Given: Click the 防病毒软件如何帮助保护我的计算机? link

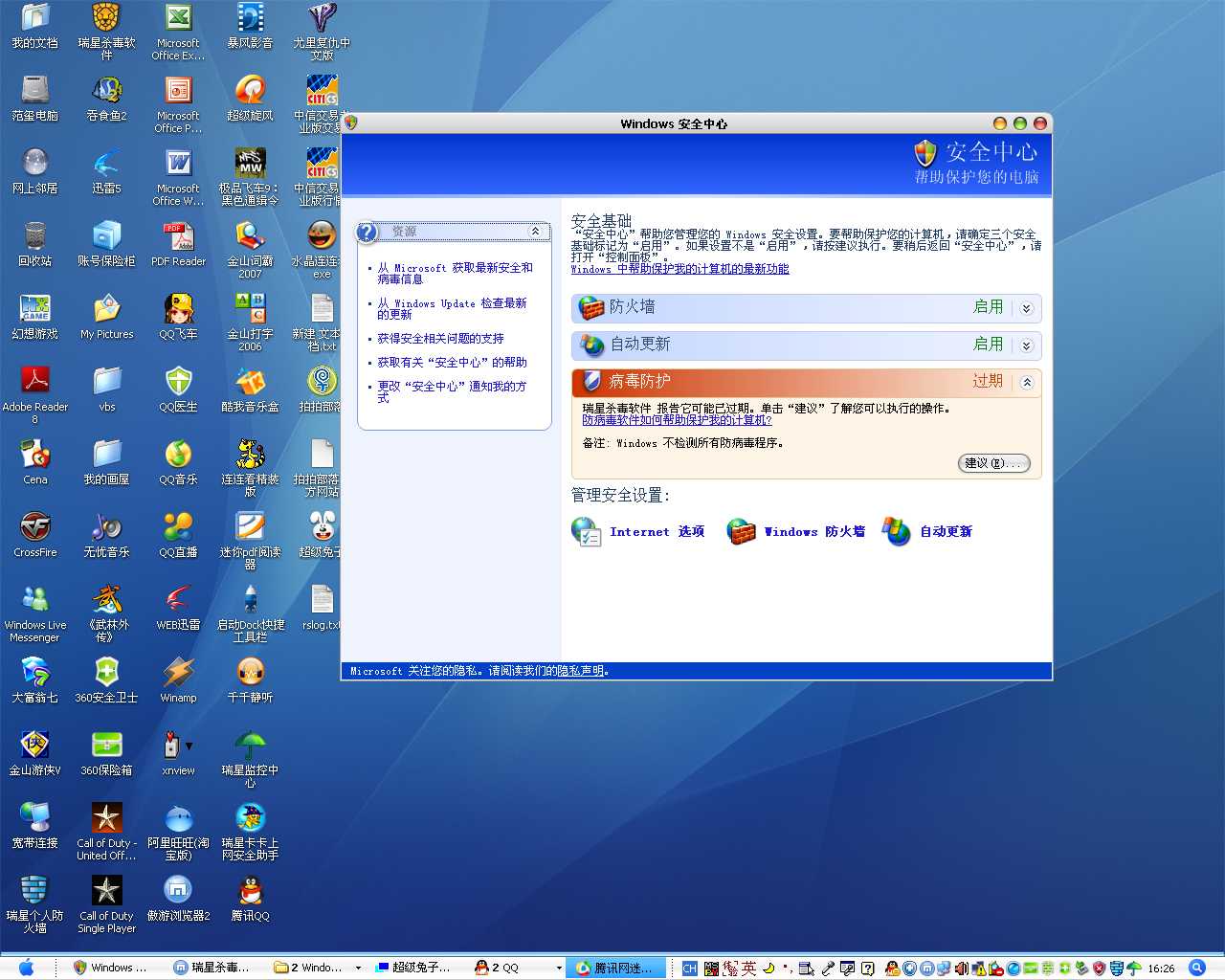Looking at the screenshot, I should 677,420.
